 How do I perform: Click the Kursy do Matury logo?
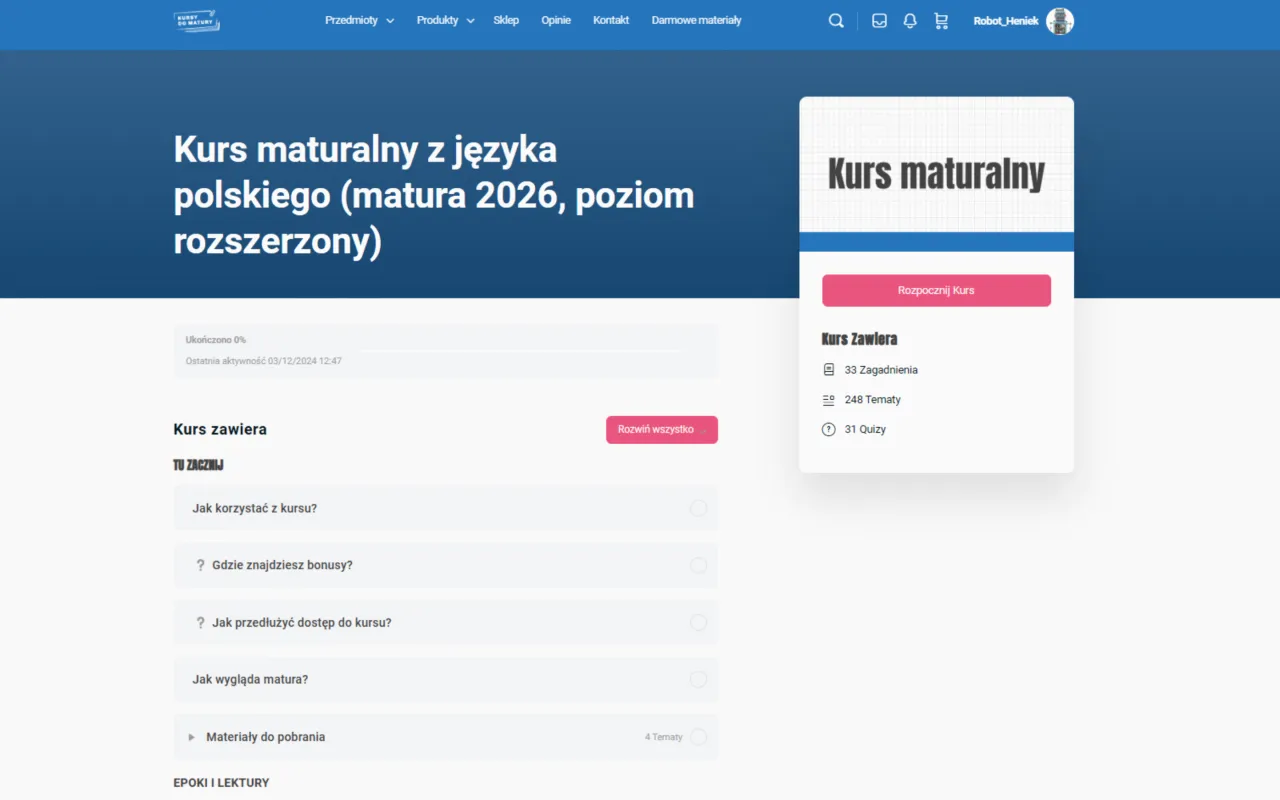click(x=196, y=21)
